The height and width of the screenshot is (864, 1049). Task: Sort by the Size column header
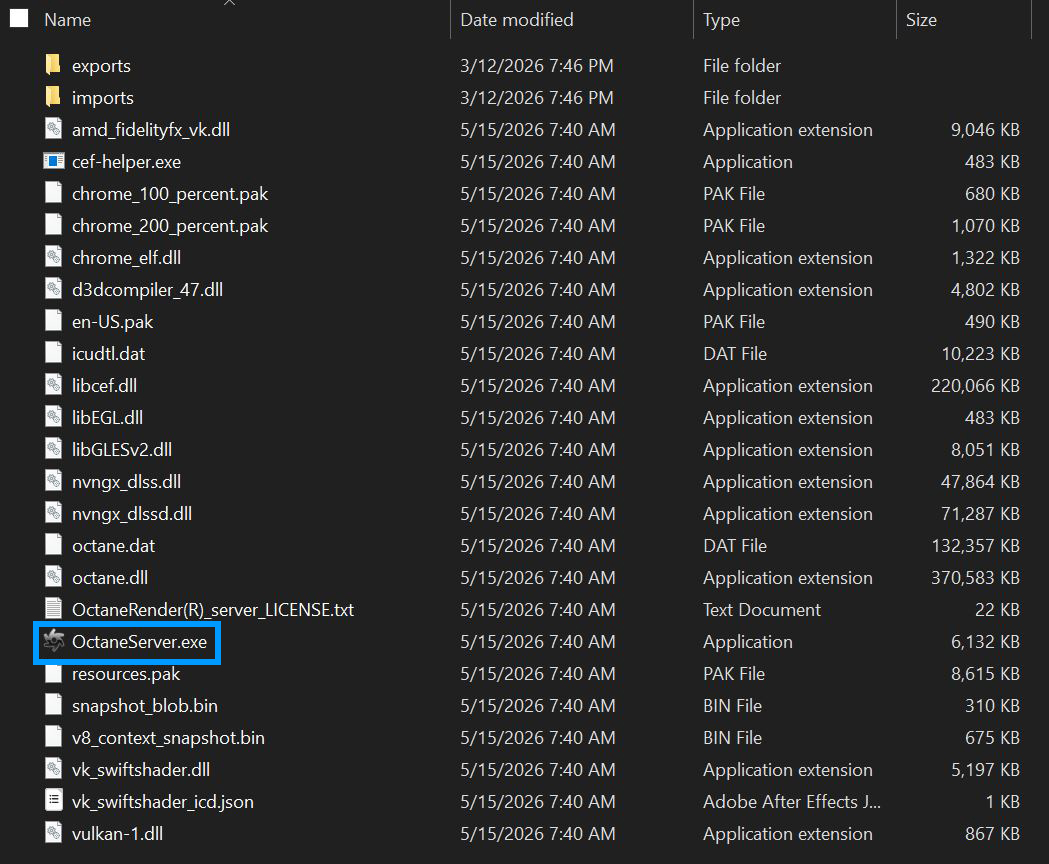pos(921,20)
